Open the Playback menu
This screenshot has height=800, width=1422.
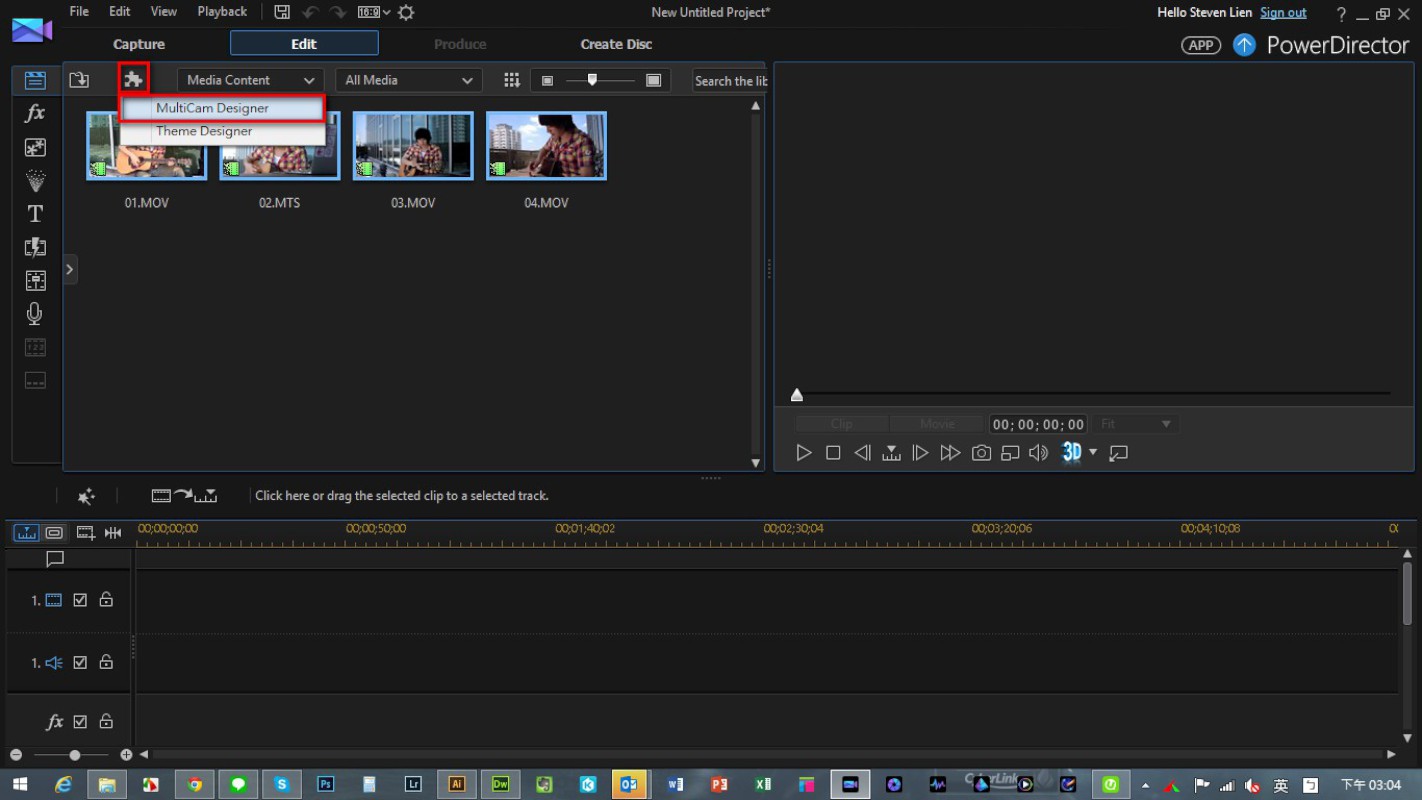click(222, 12)
